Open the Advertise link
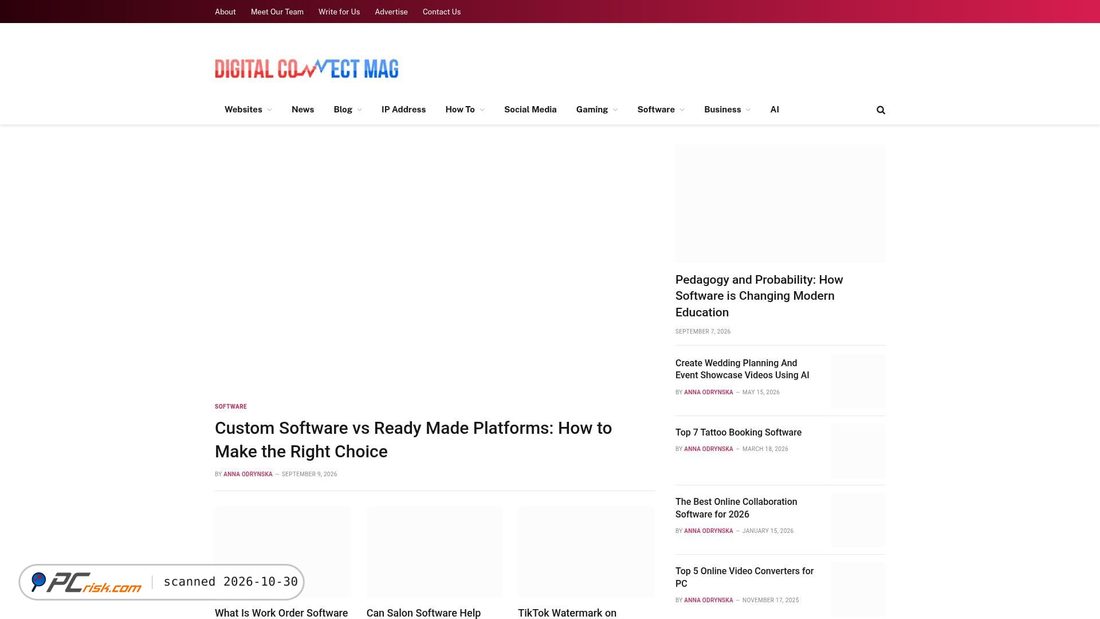 click(x=391, y=12)
